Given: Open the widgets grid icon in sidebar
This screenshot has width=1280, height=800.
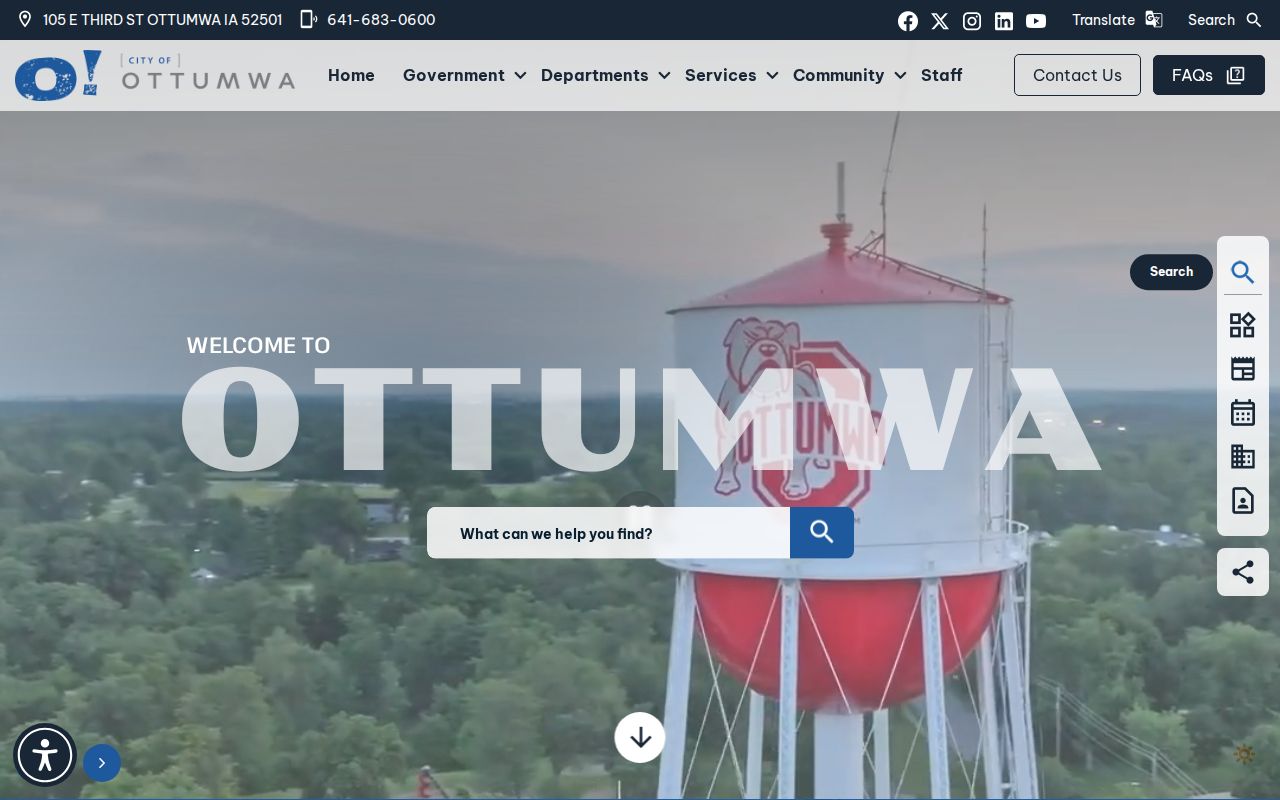Looking at the screenshot, I should point(1243,325).
